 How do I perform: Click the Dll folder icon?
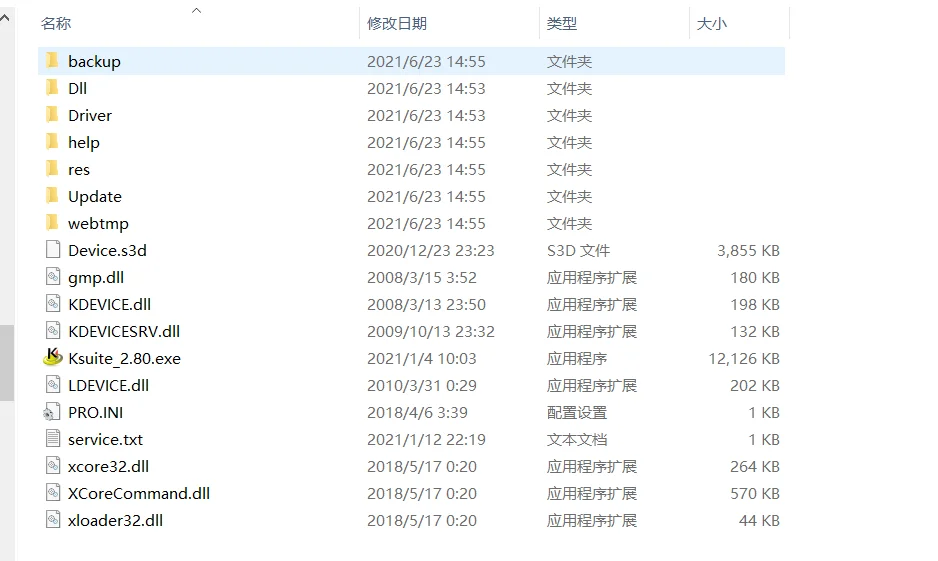(53, 87)
